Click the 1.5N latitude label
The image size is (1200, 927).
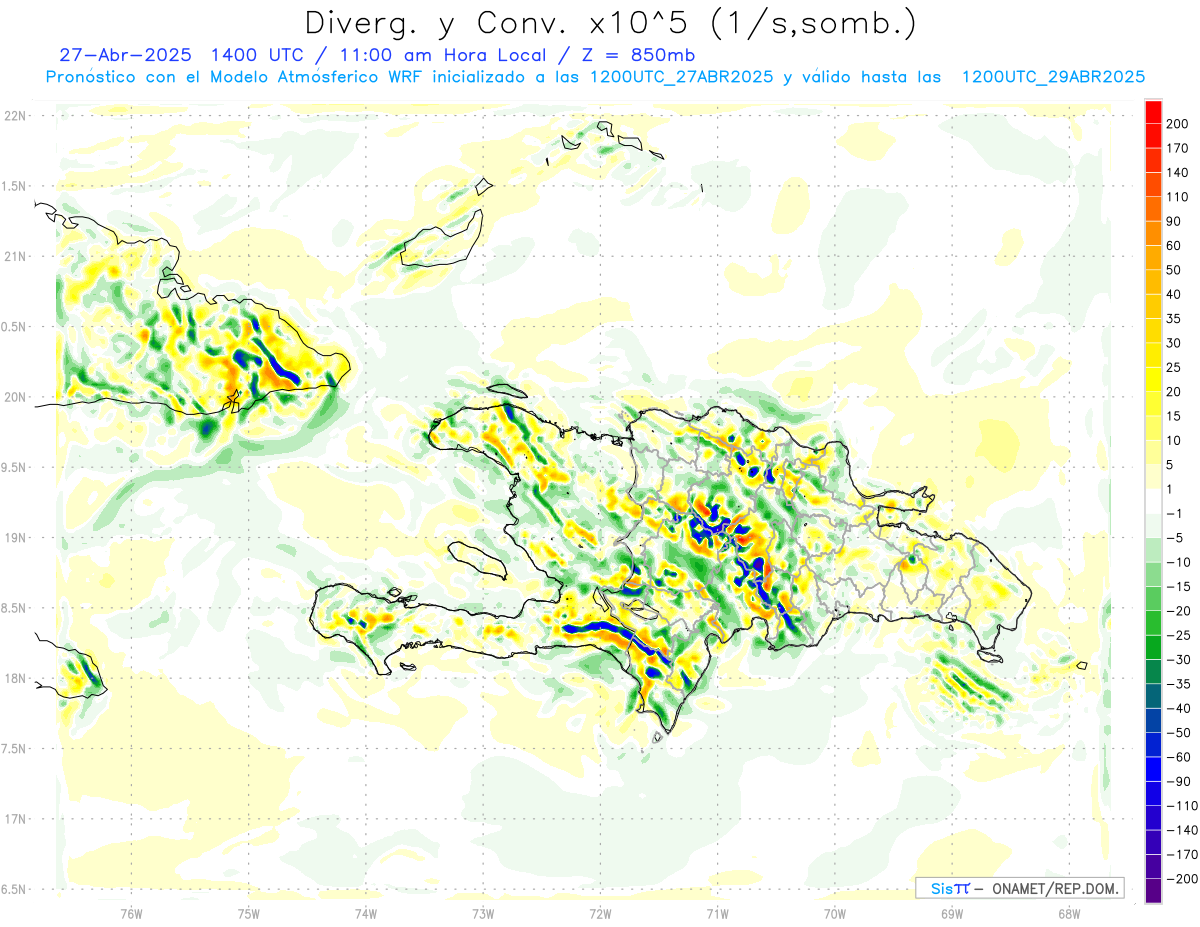pos(15,186)
